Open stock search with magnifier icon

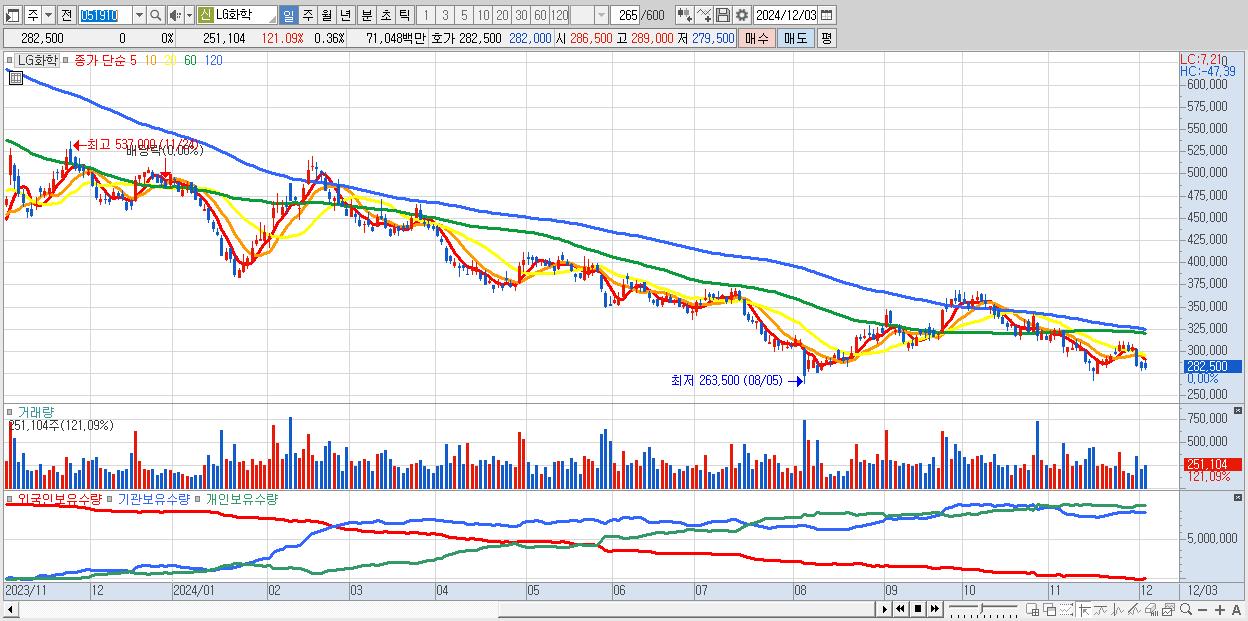coord(156,15)
